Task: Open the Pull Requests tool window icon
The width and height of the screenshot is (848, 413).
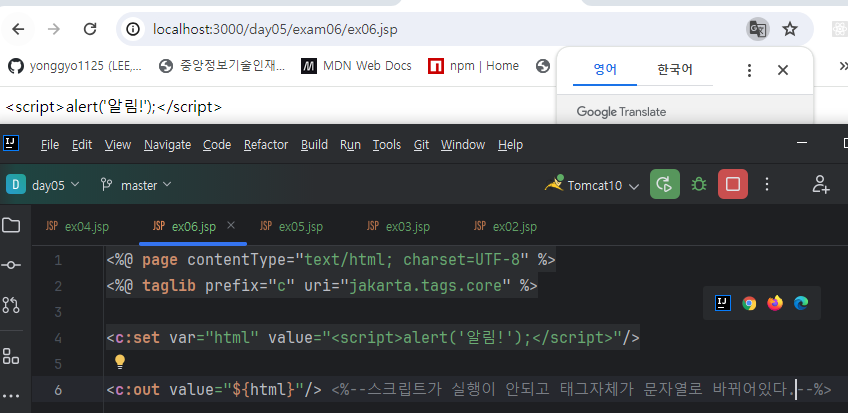Action: tap(11, 305)
